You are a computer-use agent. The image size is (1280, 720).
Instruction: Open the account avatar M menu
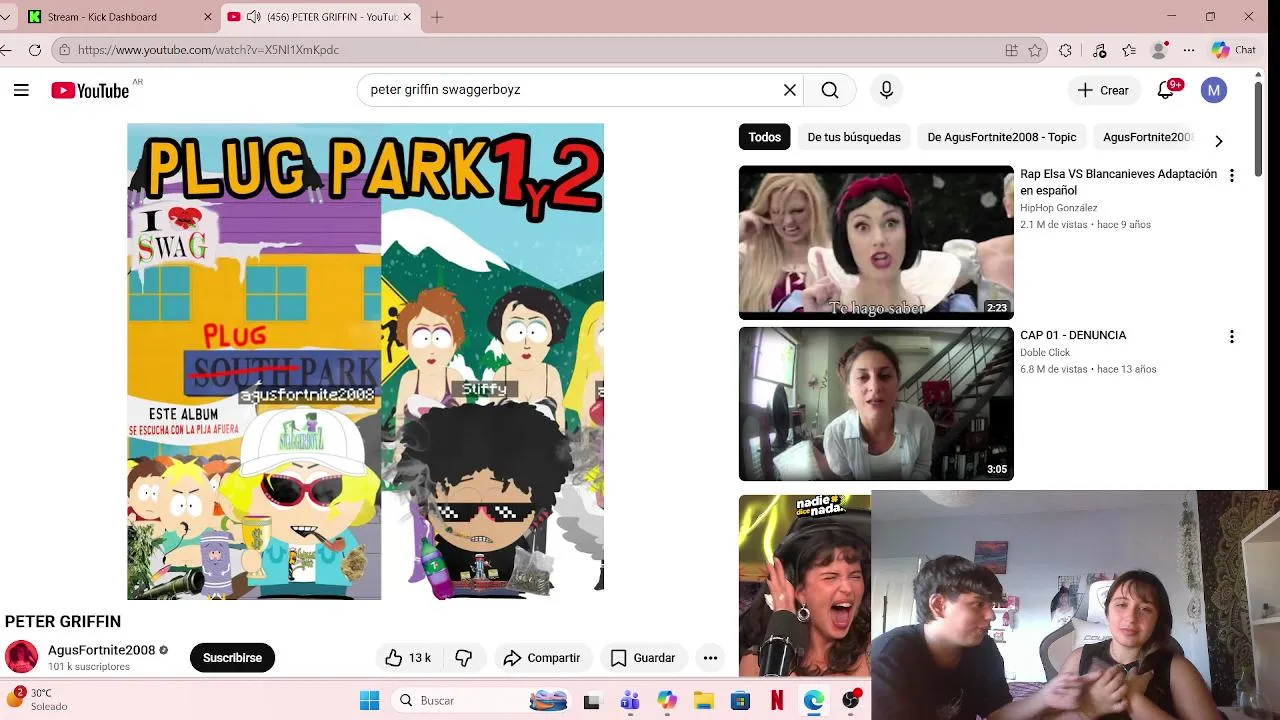pos(1214,90)
